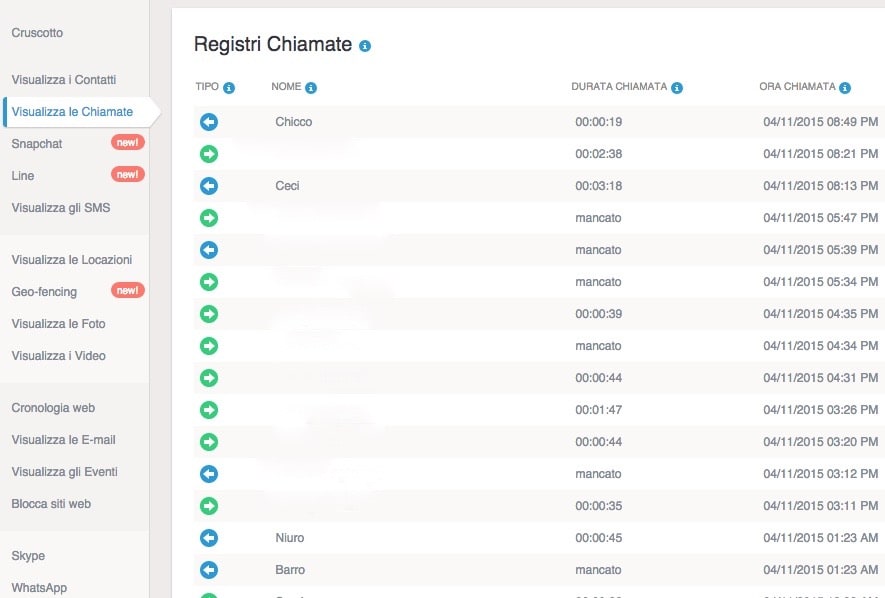Click the incoming call arrow for Ceci
This screenshot has height=598, width=885.
pos(209,186)
